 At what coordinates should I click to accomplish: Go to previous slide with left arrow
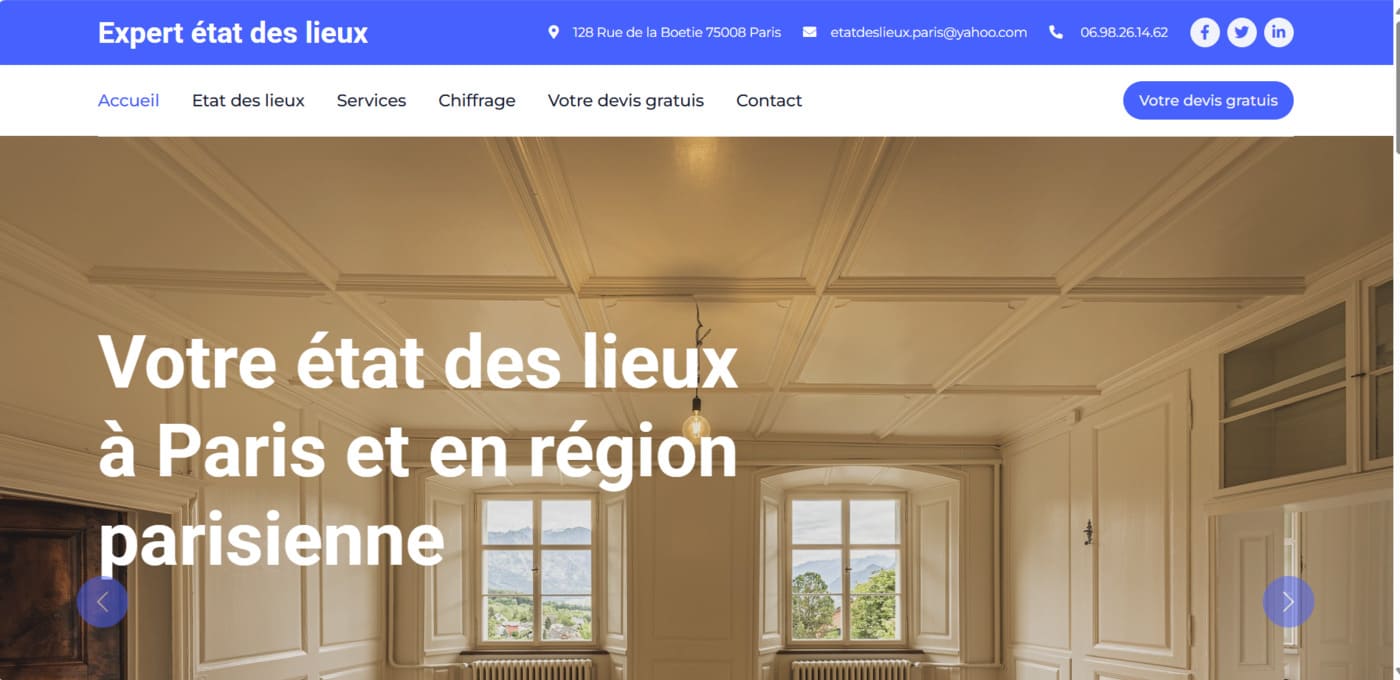[x=102, y=601]
